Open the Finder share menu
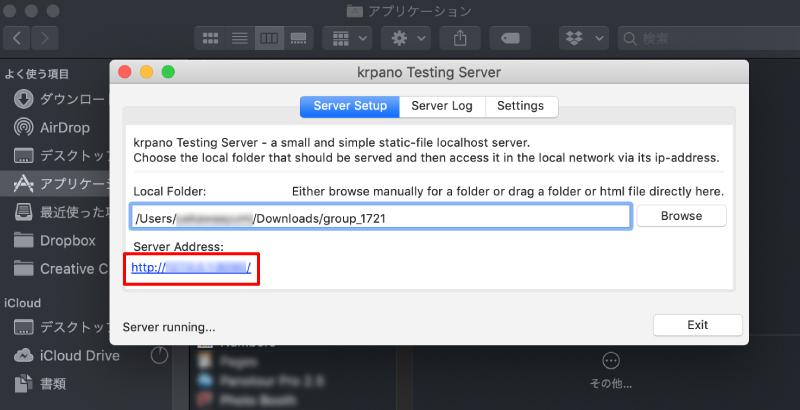800x410 pixels. 460,38
